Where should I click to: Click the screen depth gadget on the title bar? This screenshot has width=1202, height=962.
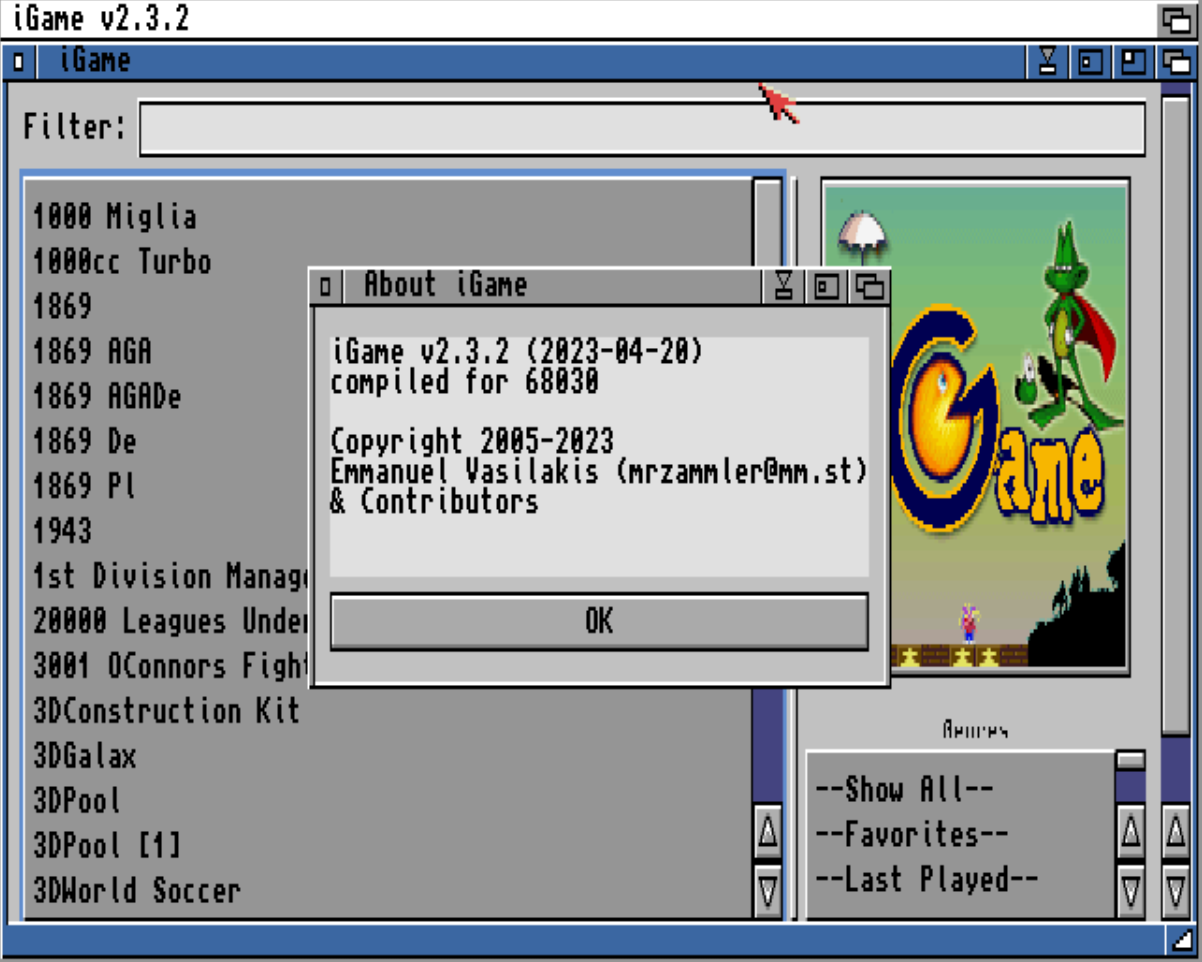pyautogui.click(x=1176, y=20)
